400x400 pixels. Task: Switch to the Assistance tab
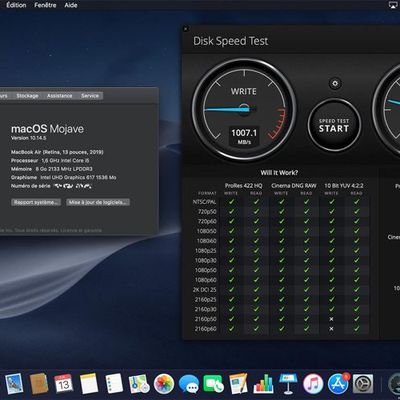(x=59, y=96)
